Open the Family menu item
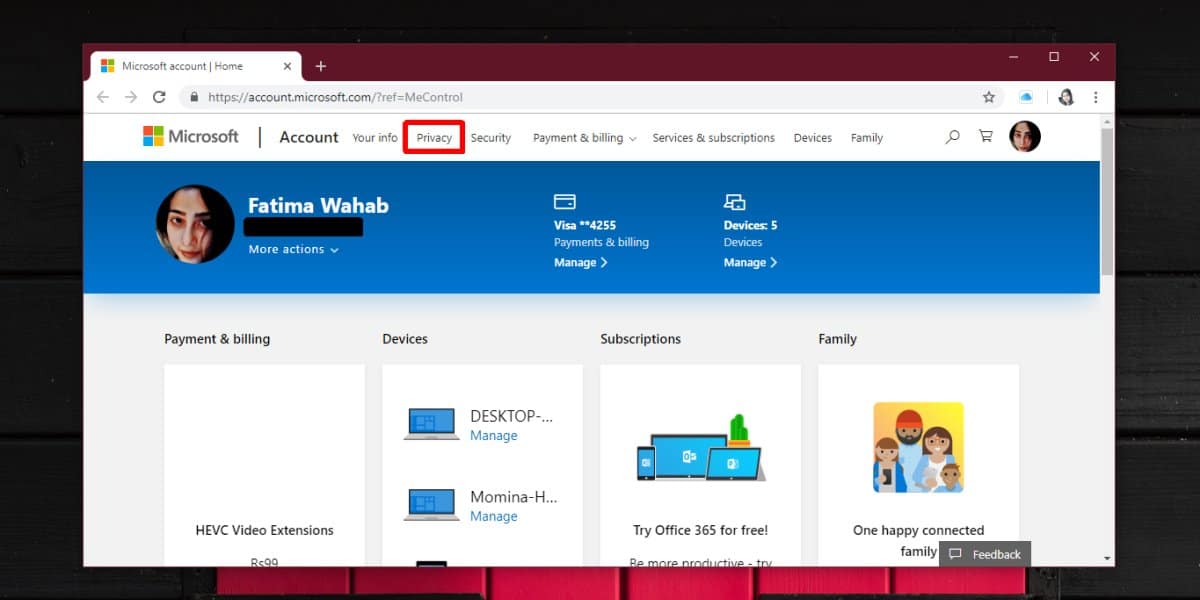The image size is (1200, 600). coord(867,138)
